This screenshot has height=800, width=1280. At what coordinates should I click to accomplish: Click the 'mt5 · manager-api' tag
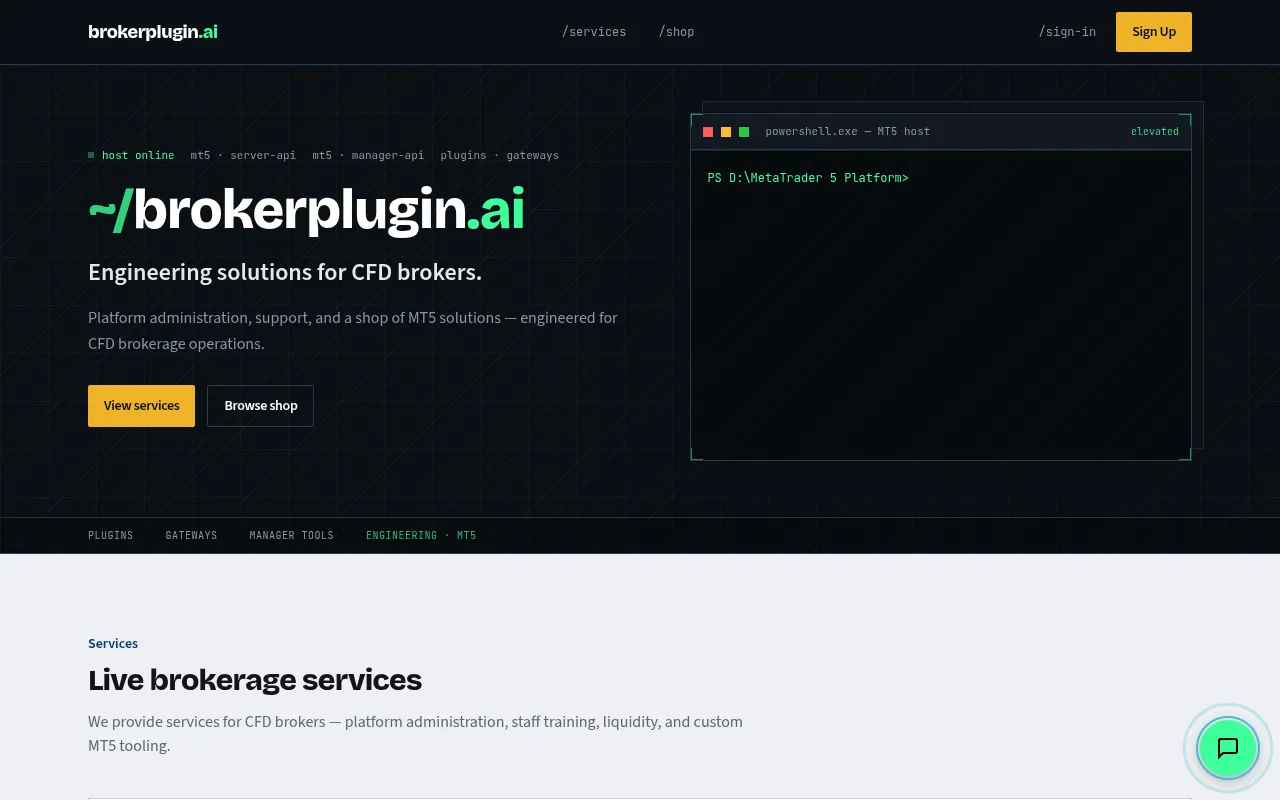click(368, 156)
